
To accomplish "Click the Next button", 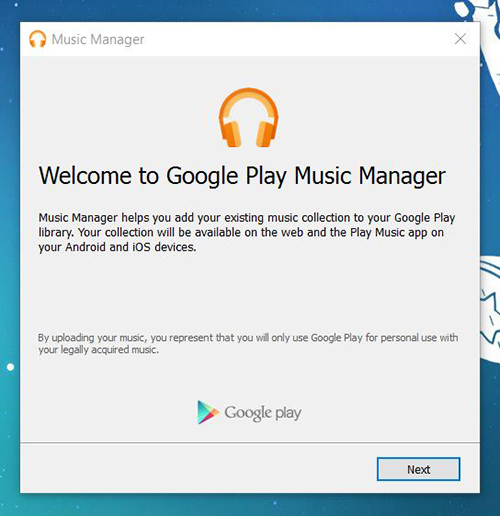I will (x=418, y=469).
